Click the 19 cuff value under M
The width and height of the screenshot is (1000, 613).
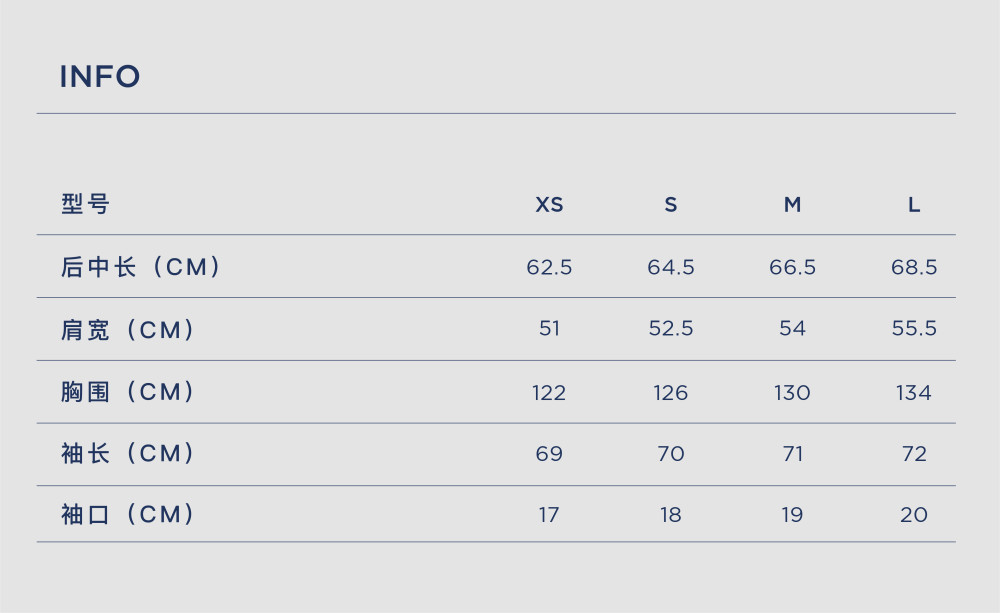coord(792,515)
